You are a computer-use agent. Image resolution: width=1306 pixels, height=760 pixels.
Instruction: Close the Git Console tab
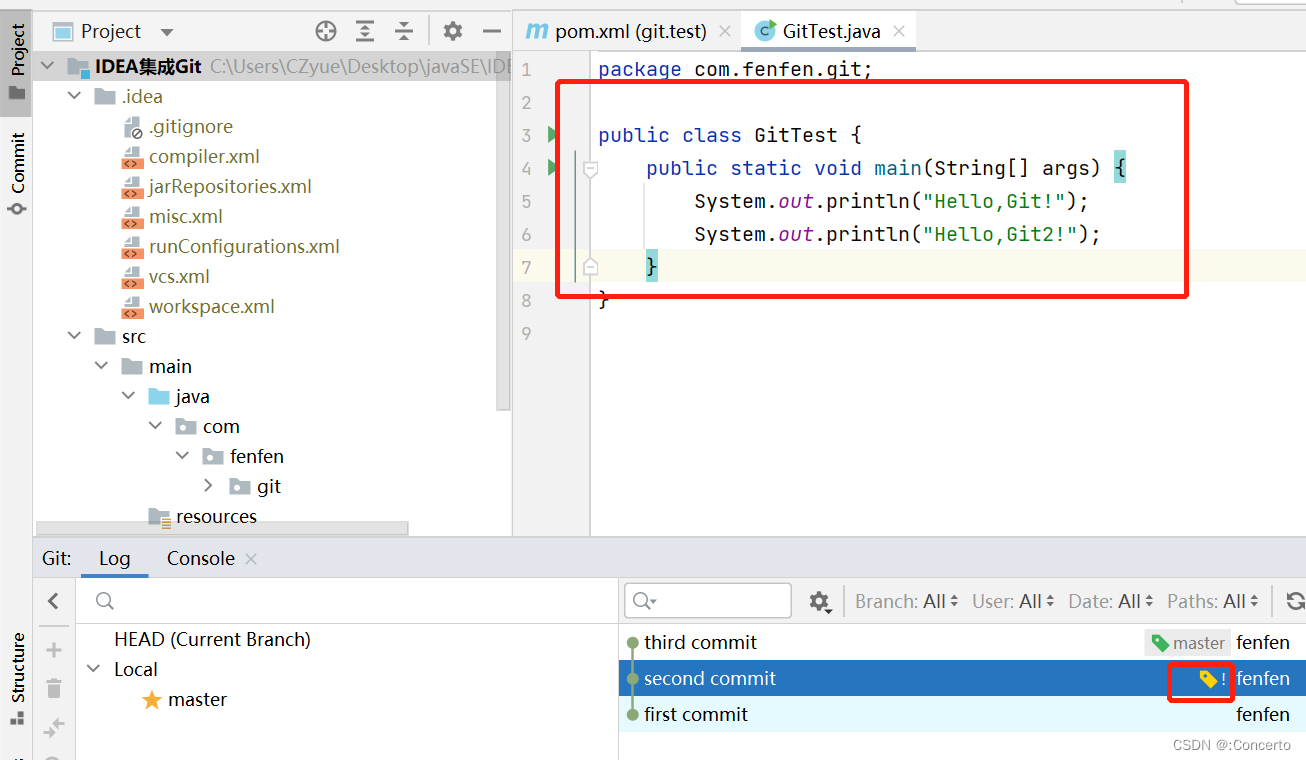[251, 559]
